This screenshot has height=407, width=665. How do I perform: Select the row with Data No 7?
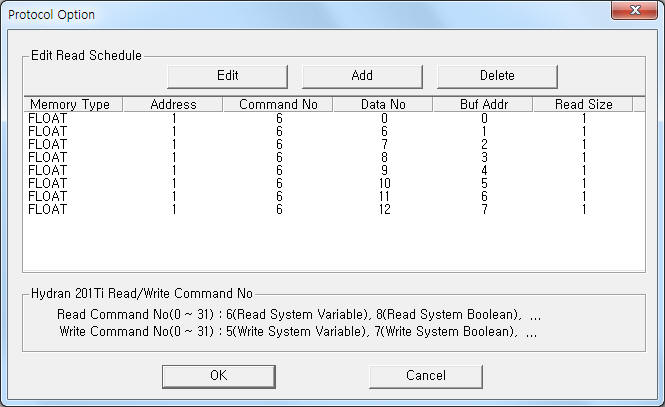[334, 145]
